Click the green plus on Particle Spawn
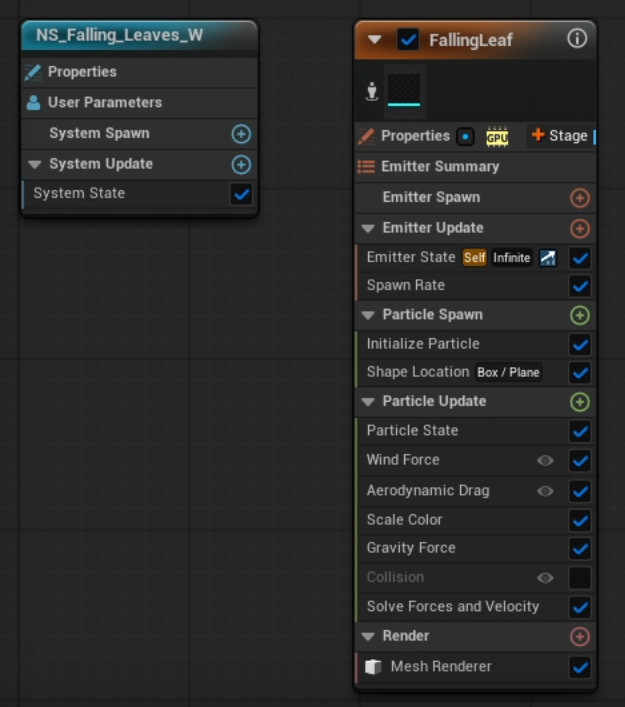Screen dimensions: 625x707 point(579,315)
